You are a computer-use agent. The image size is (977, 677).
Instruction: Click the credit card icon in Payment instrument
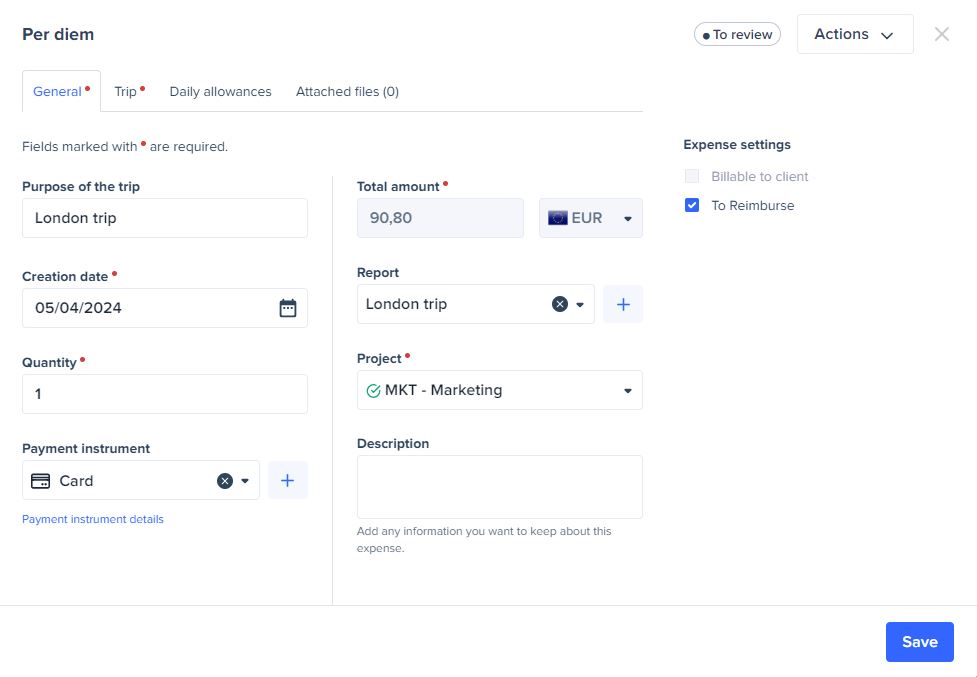pos(41,481)
